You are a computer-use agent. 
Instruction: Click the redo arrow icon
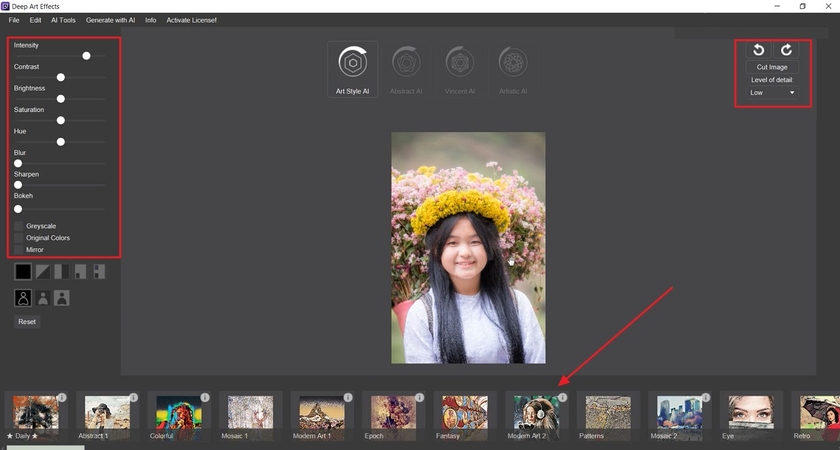[x=786, y=50]
